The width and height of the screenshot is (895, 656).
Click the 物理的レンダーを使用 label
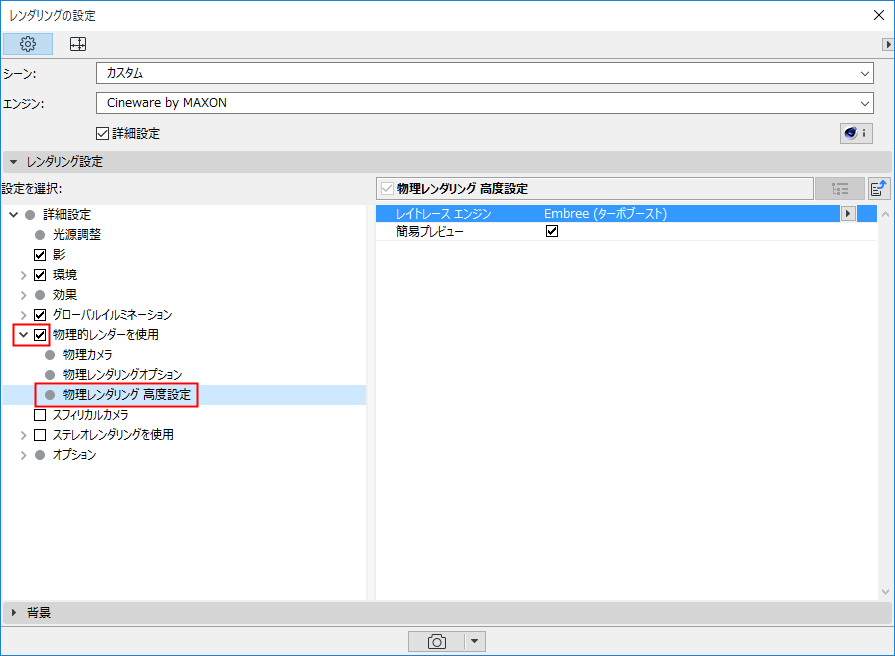(x=106, y=335)
